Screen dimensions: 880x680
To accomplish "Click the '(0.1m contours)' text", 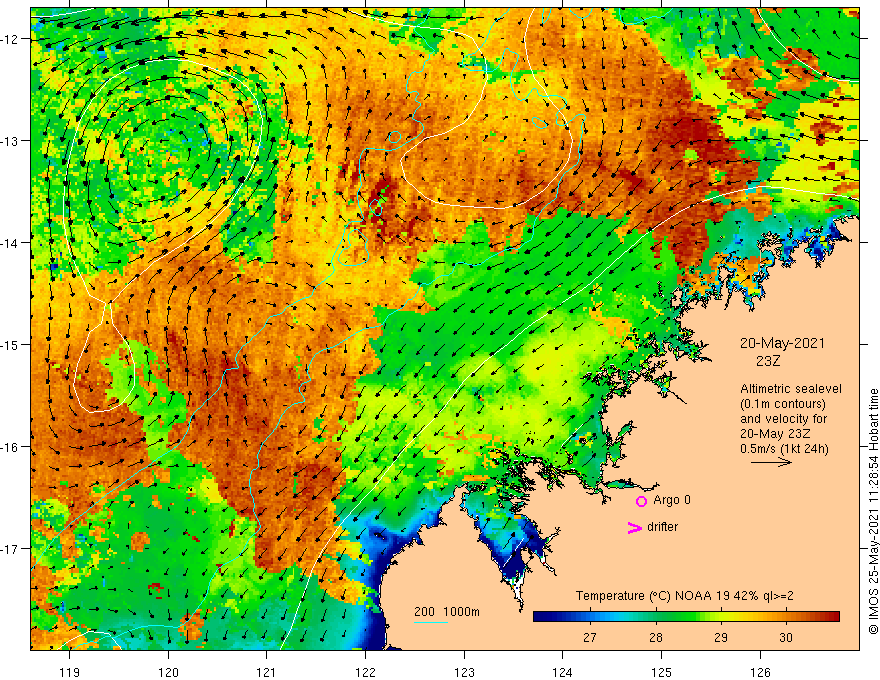I will (x=783, y=404).
